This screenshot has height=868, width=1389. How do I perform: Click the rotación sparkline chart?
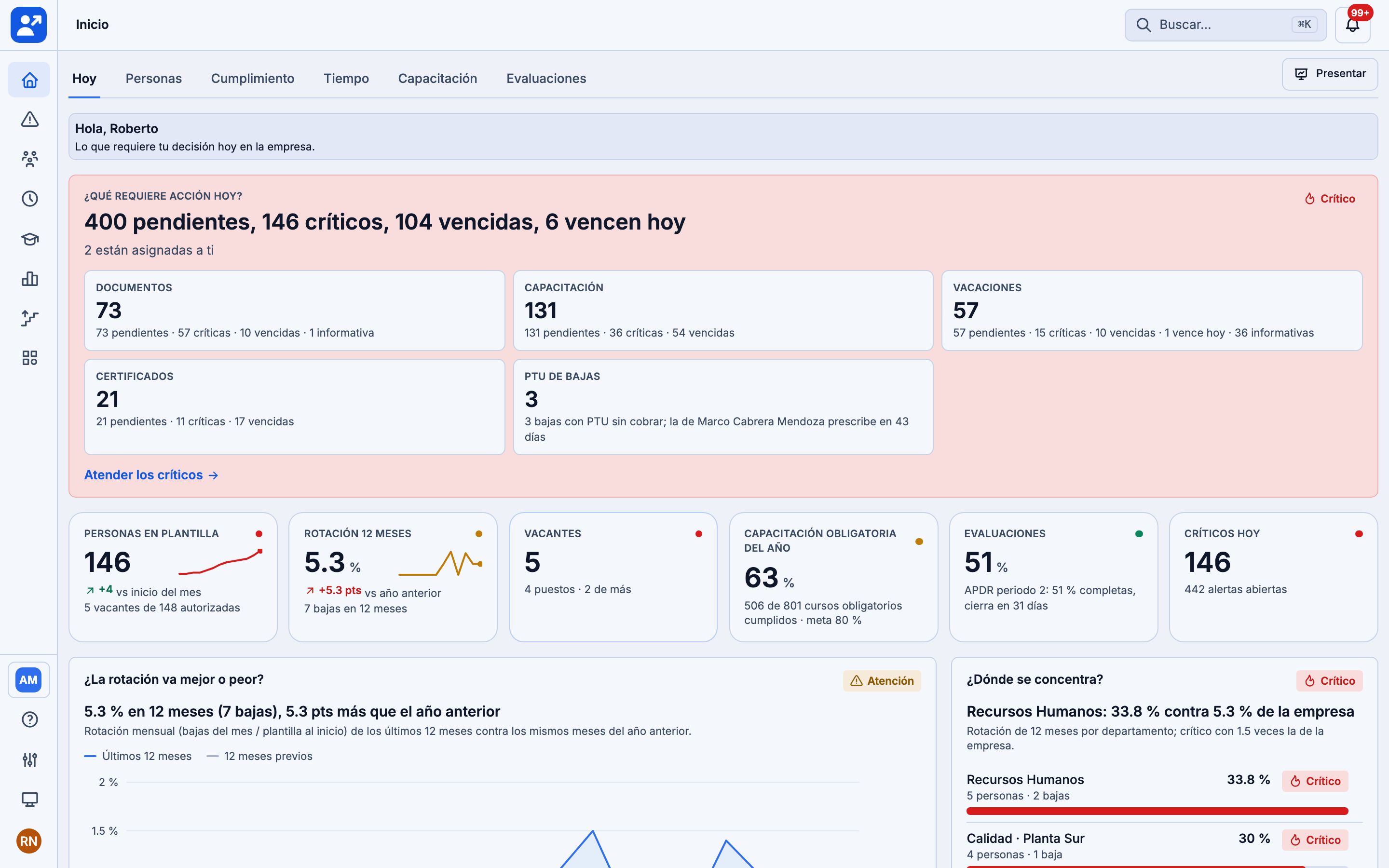440,563
